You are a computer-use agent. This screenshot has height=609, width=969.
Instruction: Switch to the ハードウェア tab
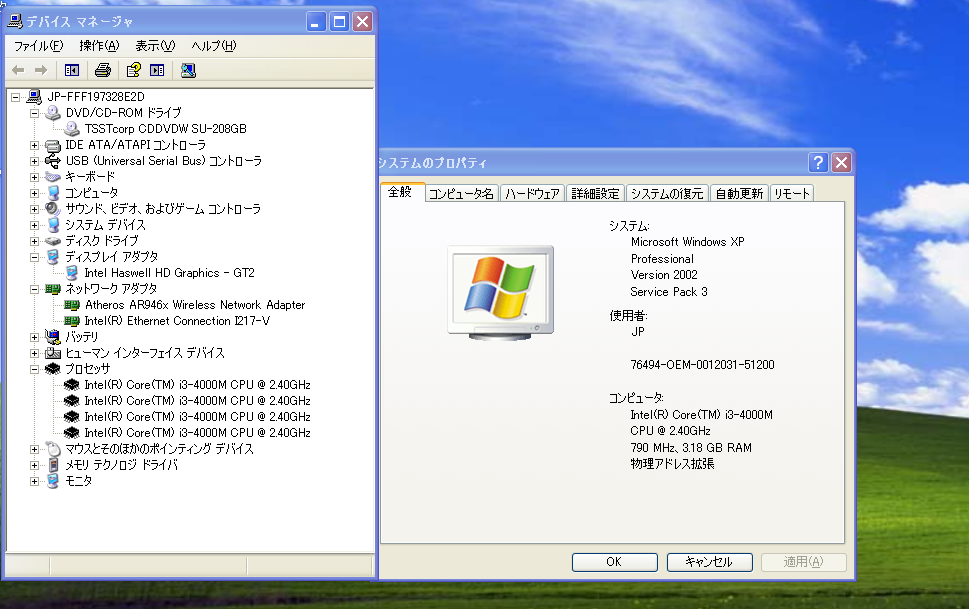pyautogui.click(x=532, y=194)
